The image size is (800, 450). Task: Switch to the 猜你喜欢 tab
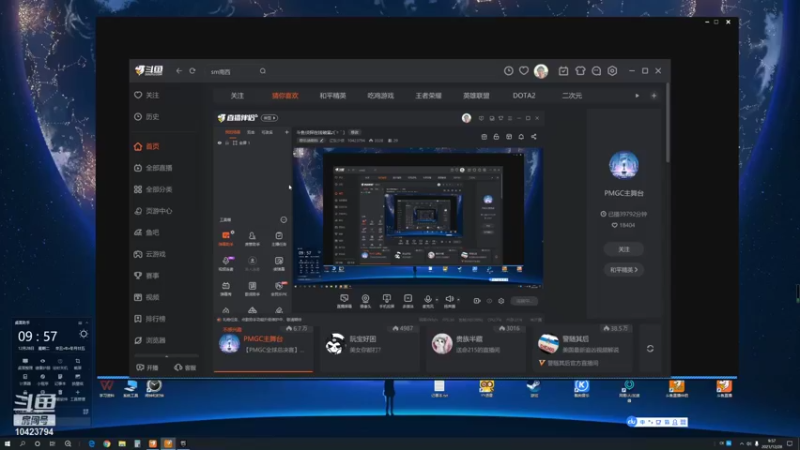pos(285,95)
